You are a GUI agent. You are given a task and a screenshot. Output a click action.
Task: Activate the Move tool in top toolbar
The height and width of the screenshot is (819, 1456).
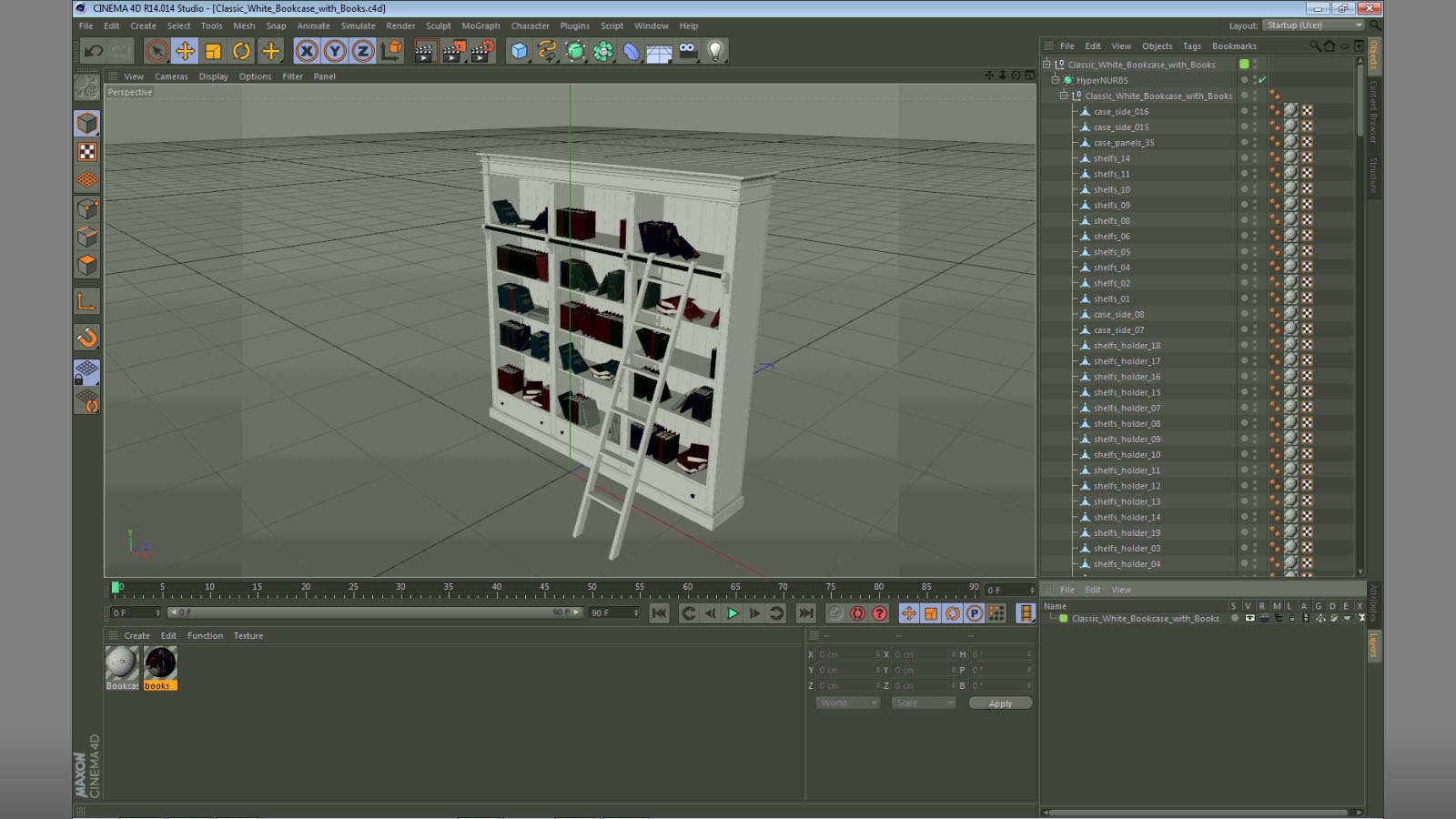[185, 51]
